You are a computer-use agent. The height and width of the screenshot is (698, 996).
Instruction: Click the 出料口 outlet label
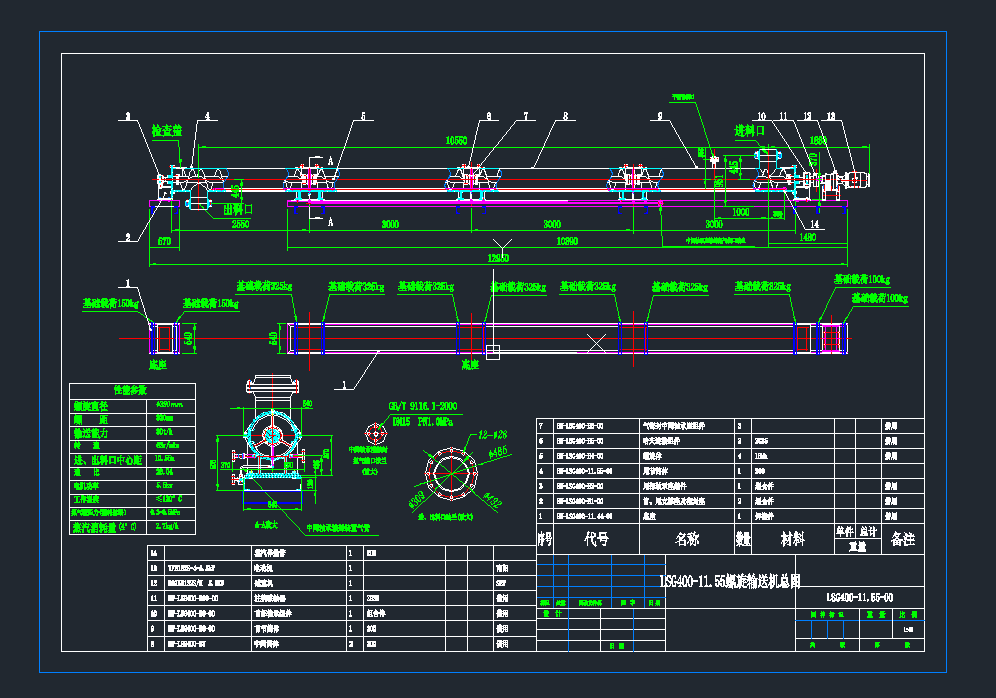(x=237, y=210)
